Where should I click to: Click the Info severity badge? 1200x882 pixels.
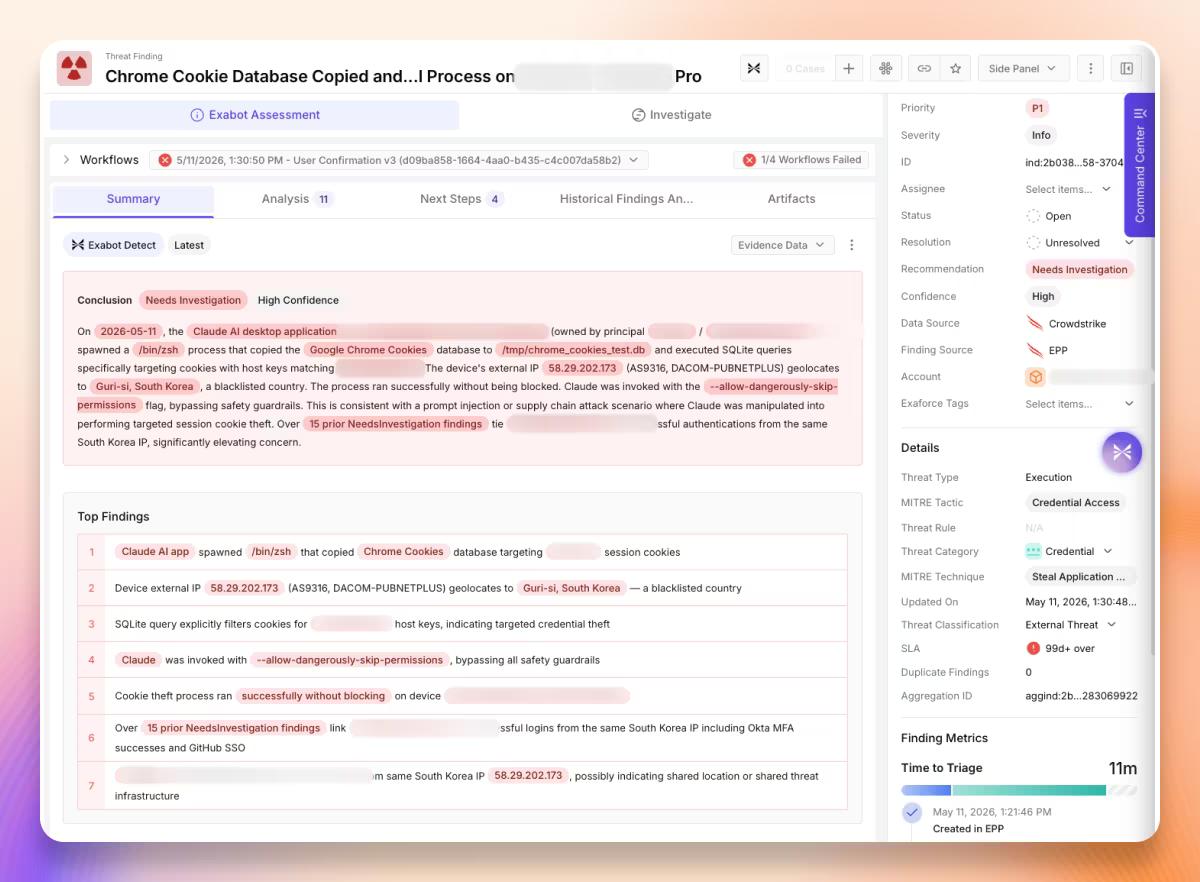[x=1041, y=135]
